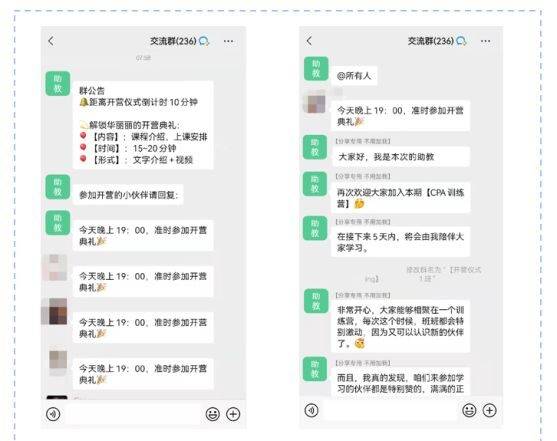Tap the plus attachment button in right chat

click(x=490, y=410)
